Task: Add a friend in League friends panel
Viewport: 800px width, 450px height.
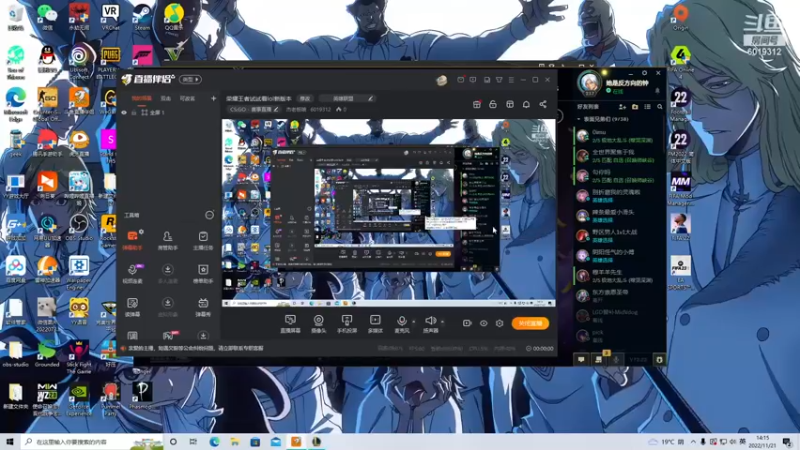Action: click(622, 107)
